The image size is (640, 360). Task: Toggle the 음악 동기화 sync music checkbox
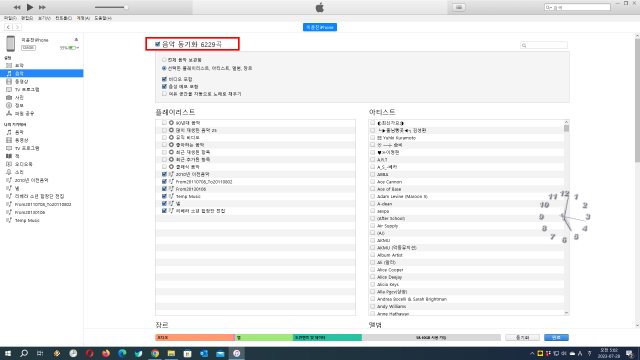tap(158, 44)
